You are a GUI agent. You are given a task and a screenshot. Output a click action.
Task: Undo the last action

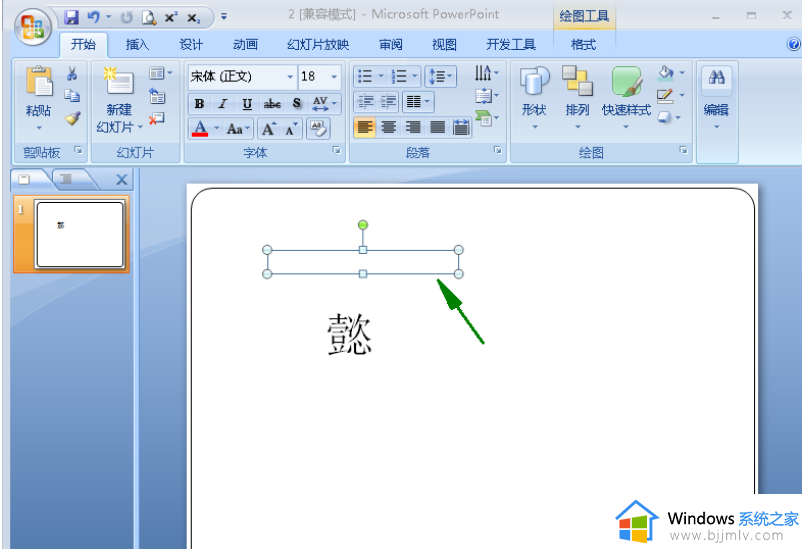click(93, 17)
